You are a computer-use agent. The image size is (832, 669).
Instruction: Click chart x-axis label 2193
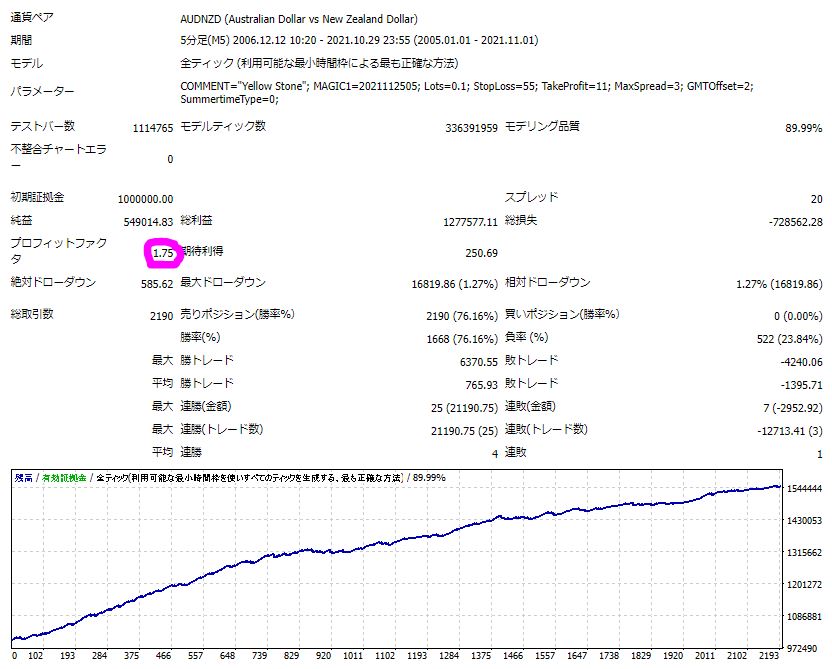769,656
